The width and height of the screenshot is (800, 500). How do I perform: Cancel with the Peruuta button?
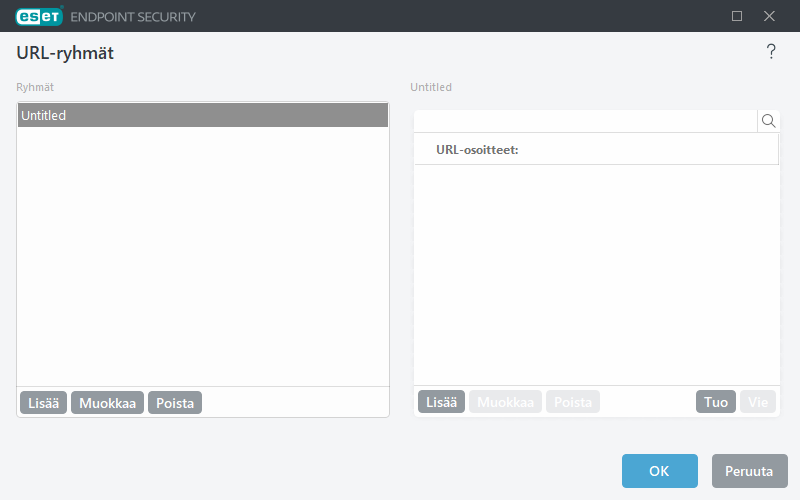coord(749,471)
